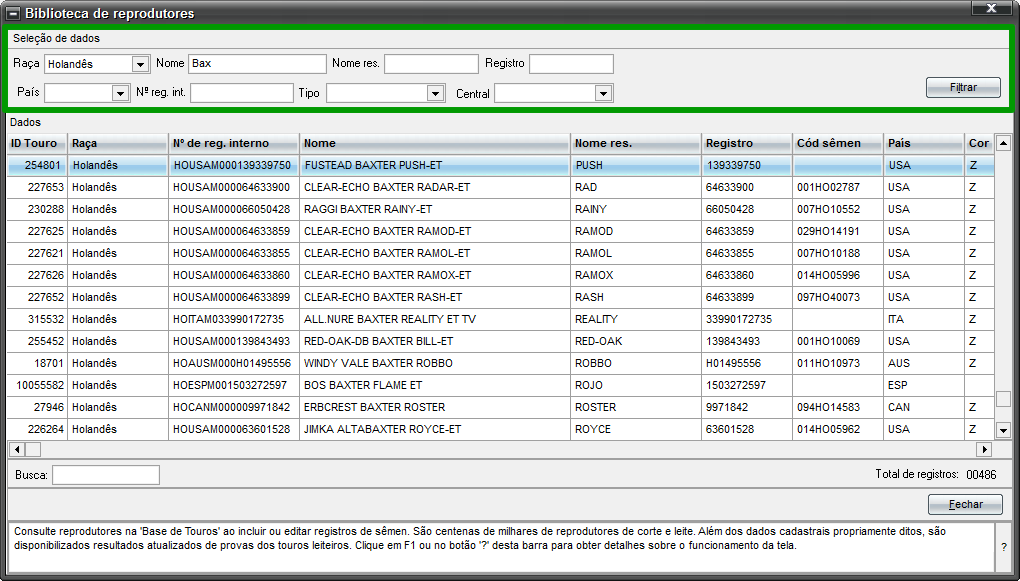Click the Busca search field
Viewport: 1020px width, 581px height.
106,475
